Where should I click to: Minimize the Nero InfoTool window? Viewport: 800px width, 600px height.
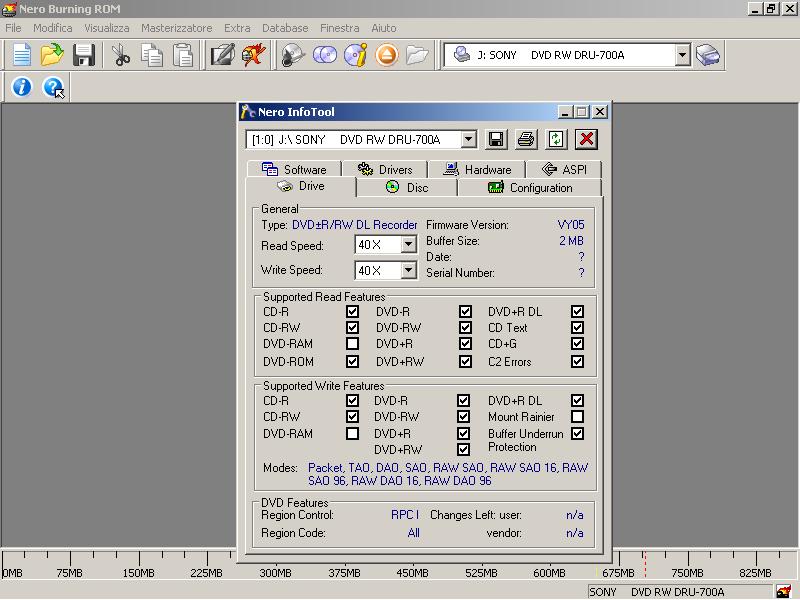click(565, 112)
